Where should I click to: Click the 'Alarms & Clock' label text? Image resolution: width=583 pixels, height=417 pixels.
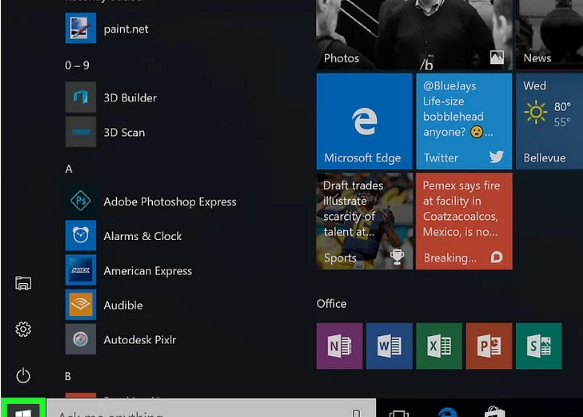pyautogui.click(x=143, y=236)
